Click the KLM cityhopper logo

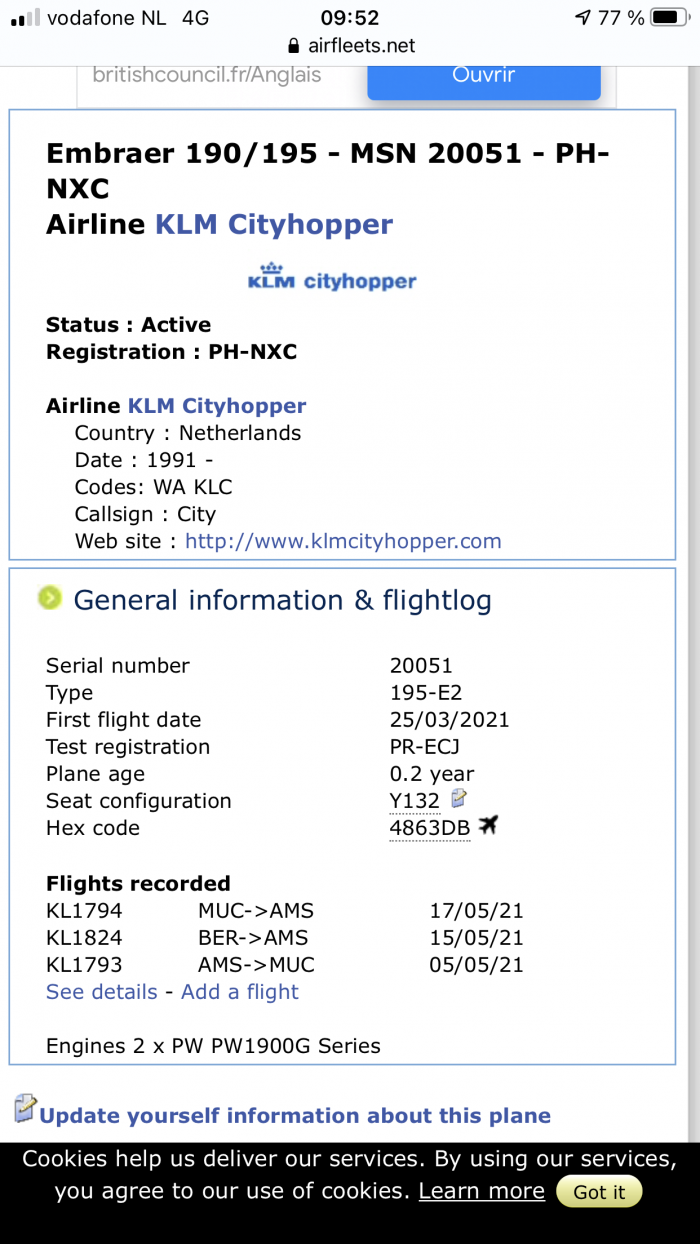click(332, 278)
